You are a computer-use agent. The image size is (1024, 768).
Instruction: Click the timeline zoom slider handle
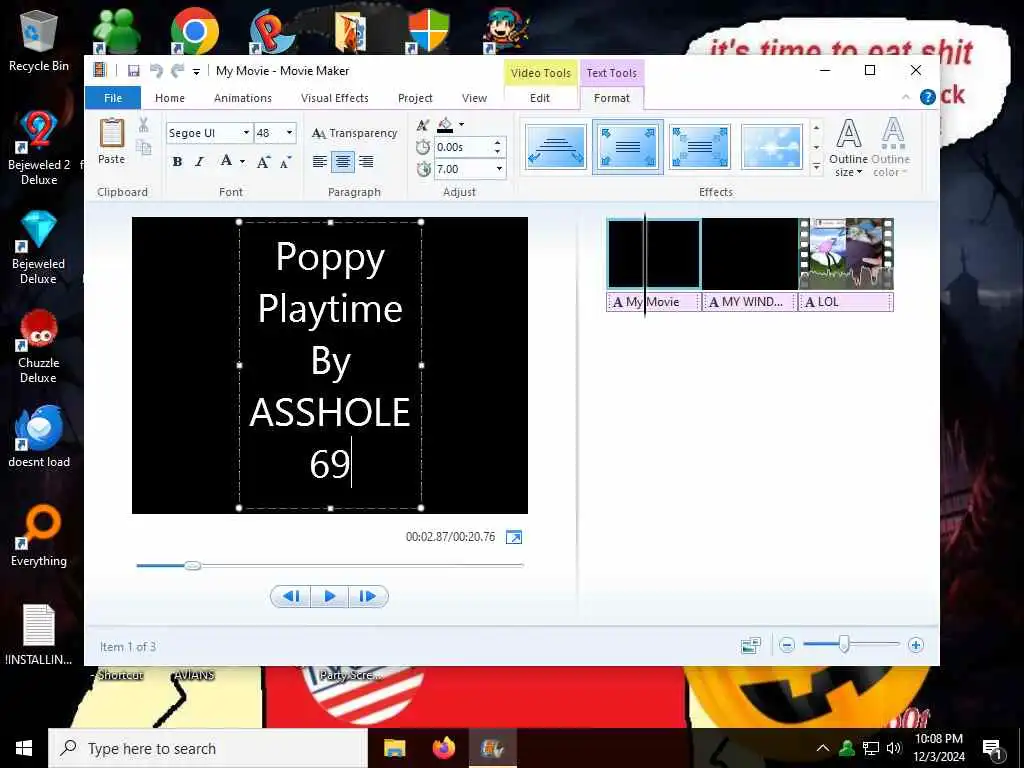coord(844,645)
